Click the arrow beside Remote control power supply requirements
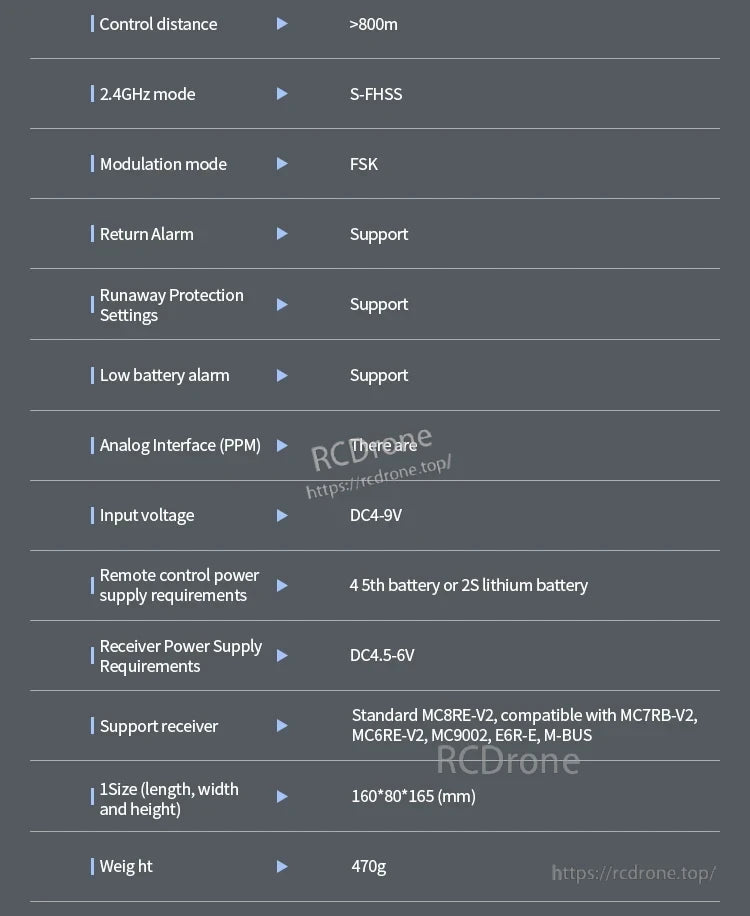Image resolution: width=750 pixels, height=916 pixels. pos(282,586)
